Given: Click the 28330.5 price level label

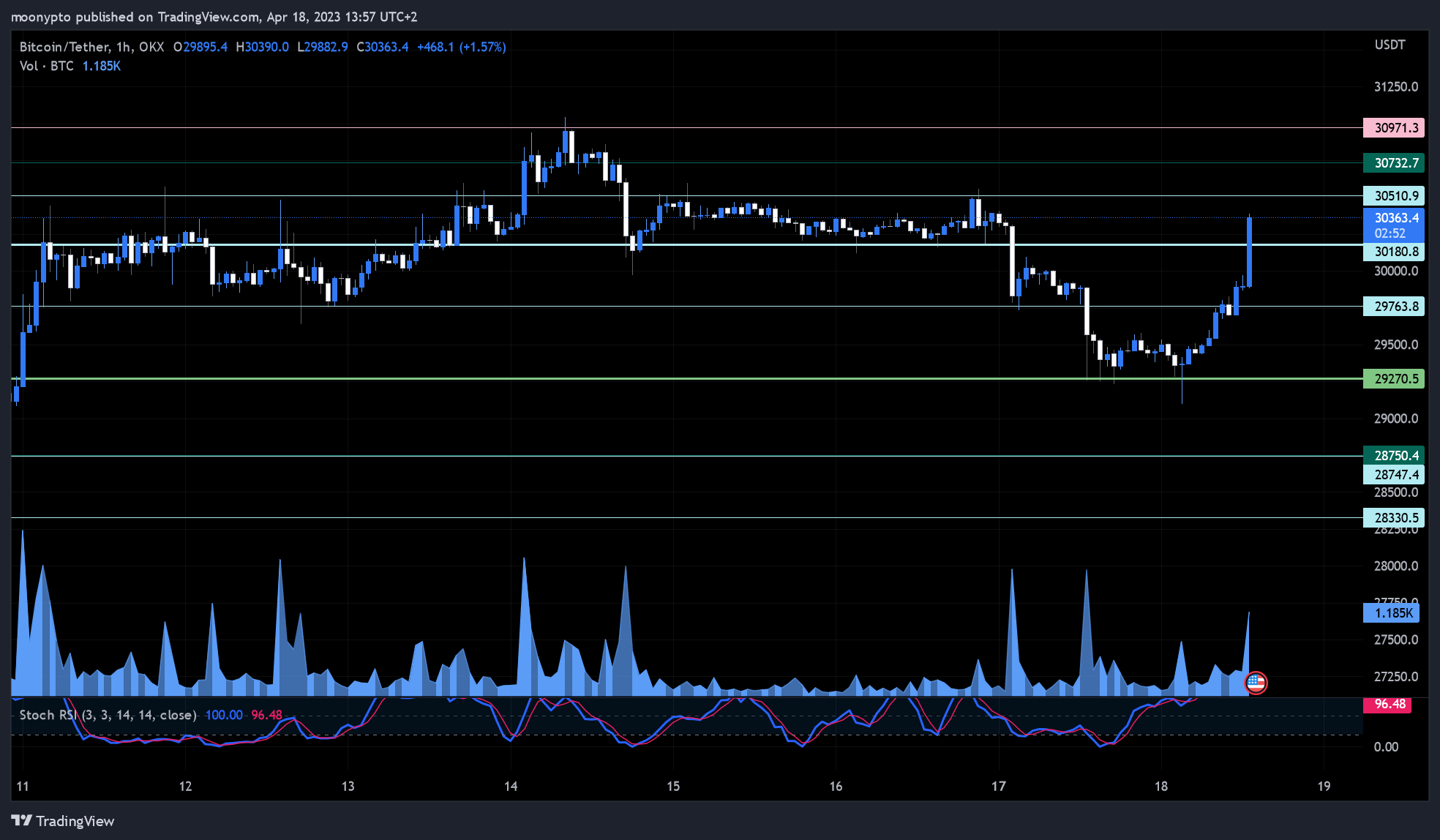Looking at the screenshot, I should [1394, 518].
